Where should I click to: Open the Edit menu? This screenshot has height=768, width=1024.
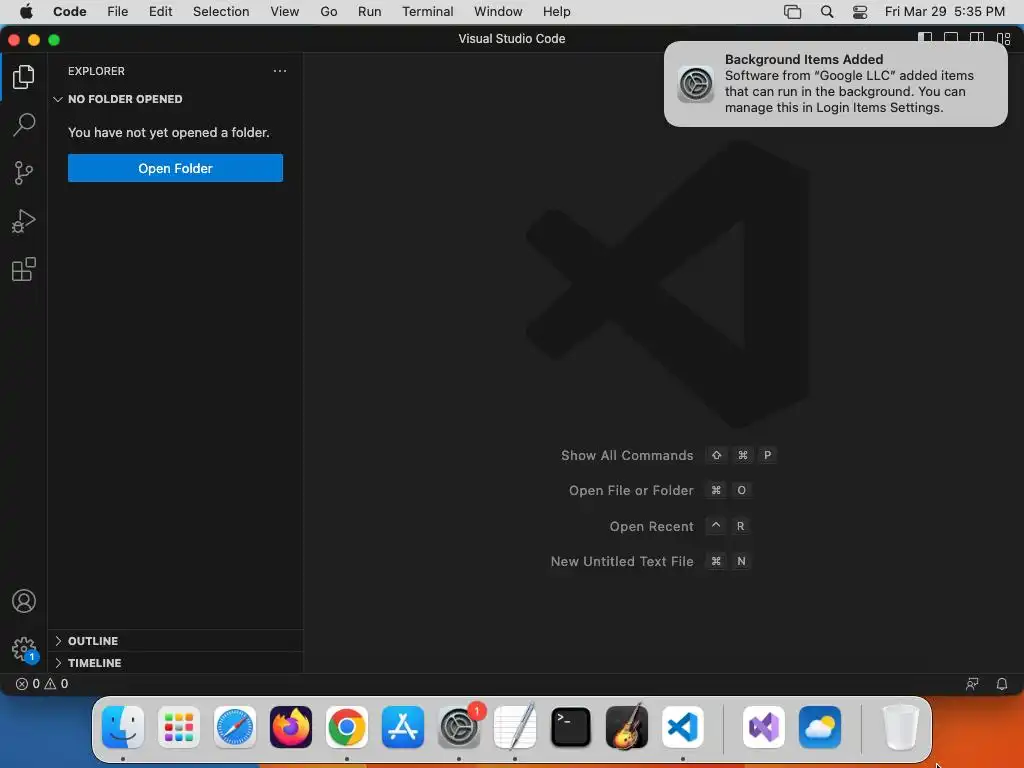[160, 12]
